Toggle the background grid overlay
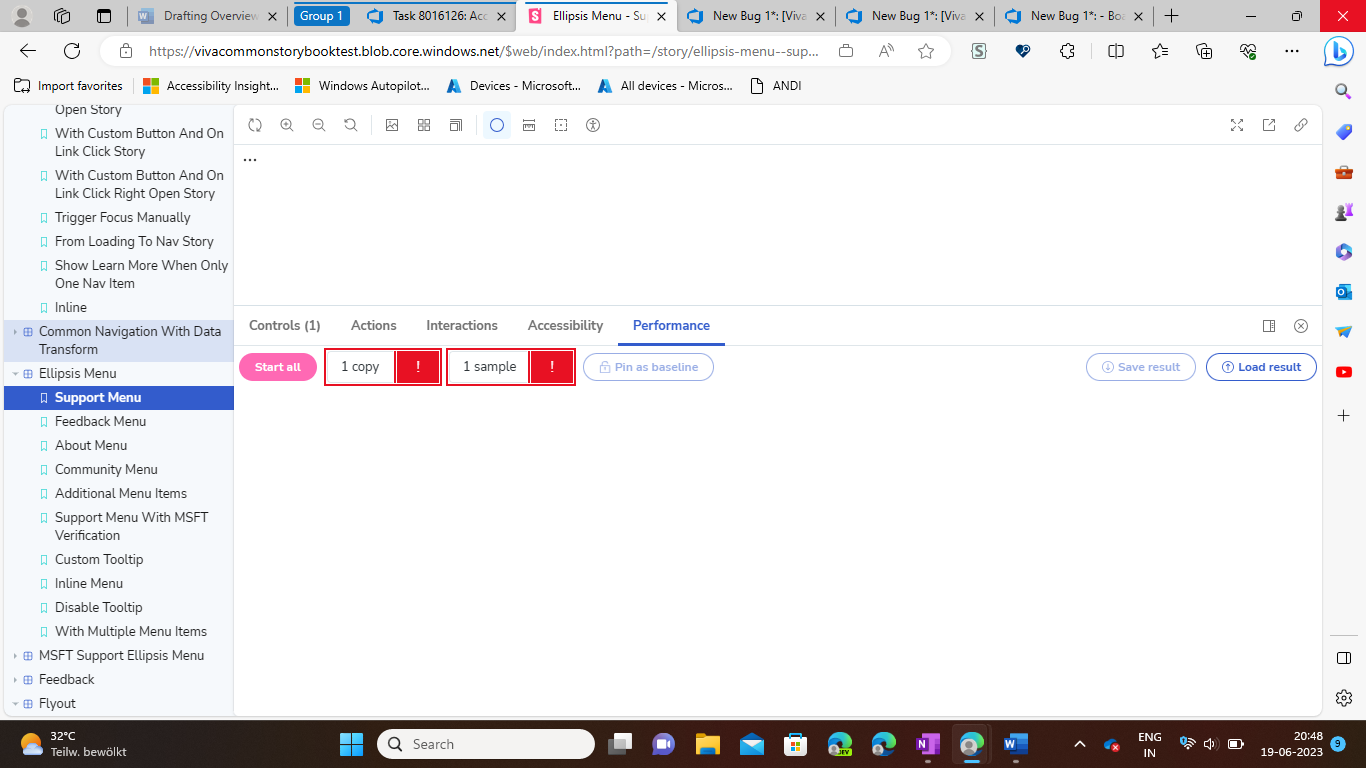Screen dimensions: 1366x768 tap(424, 125)
